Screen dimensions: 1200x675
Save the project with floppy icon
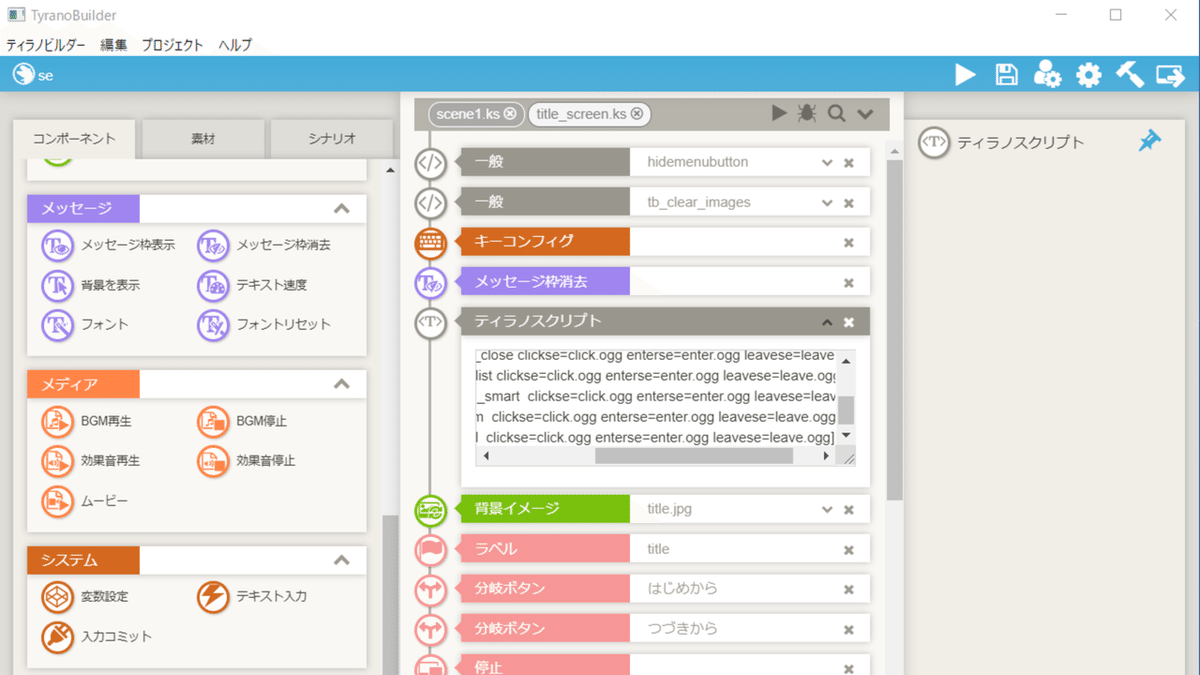[x=1006, y=75]
